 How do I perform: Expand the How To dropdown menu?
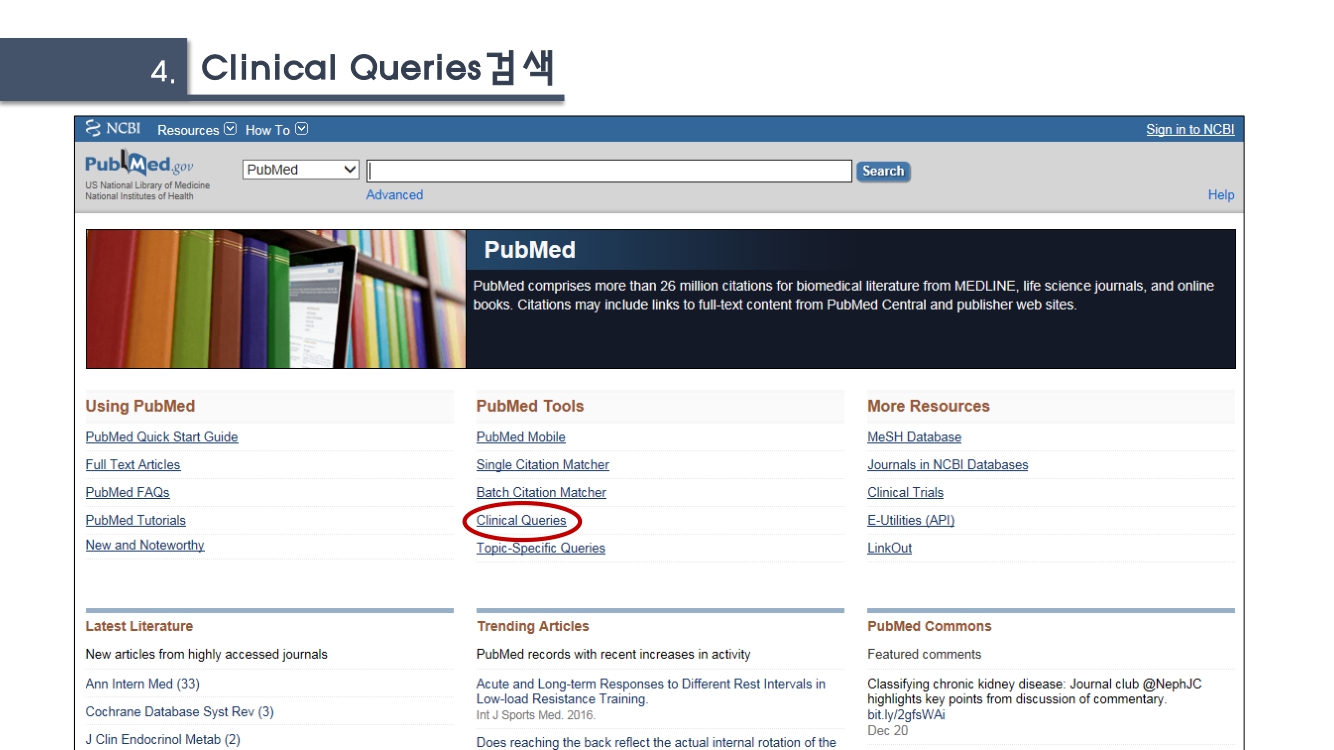[276, 130]
